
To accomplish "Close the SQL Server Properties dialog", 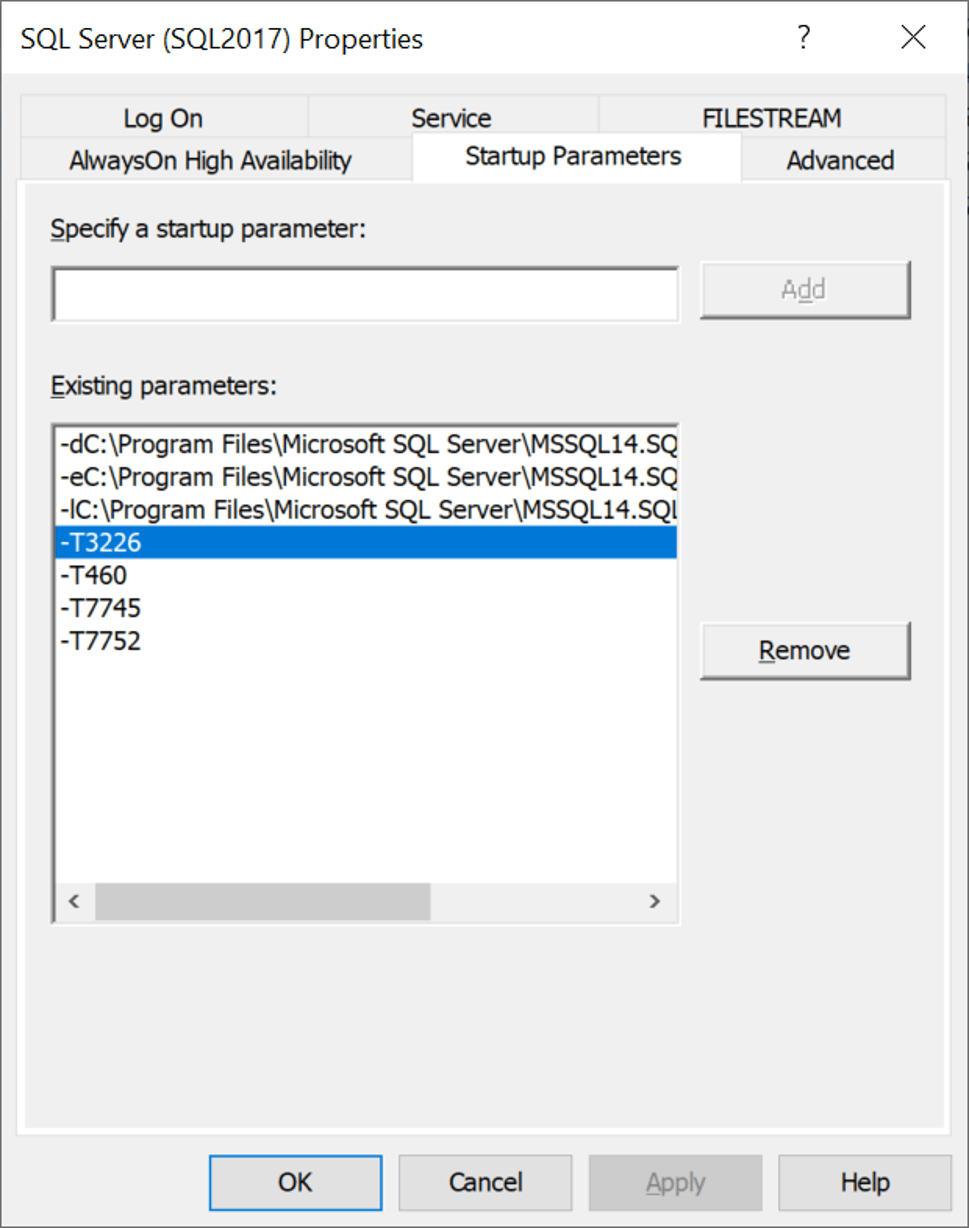I will pyautogui.click(x=913, y=38).
